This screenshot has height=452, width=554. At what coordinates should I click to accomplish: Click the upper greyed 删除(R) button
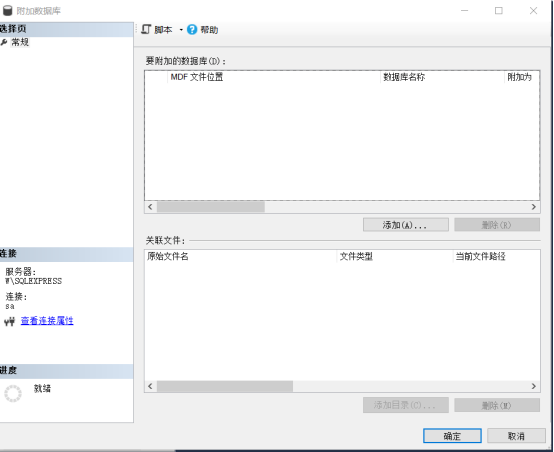(x=497, y=225)
